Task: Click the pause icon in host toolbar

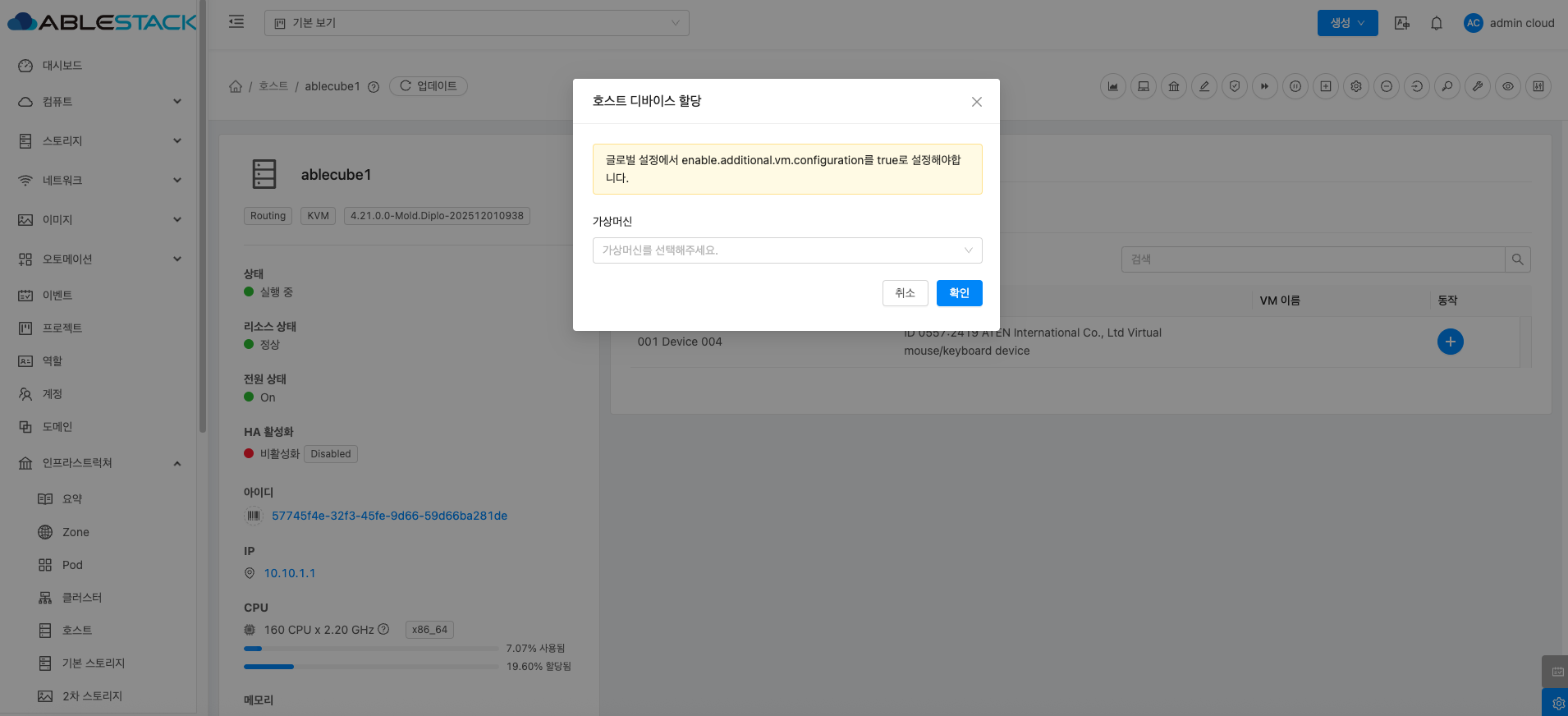Action: (x=1295, y=86)
